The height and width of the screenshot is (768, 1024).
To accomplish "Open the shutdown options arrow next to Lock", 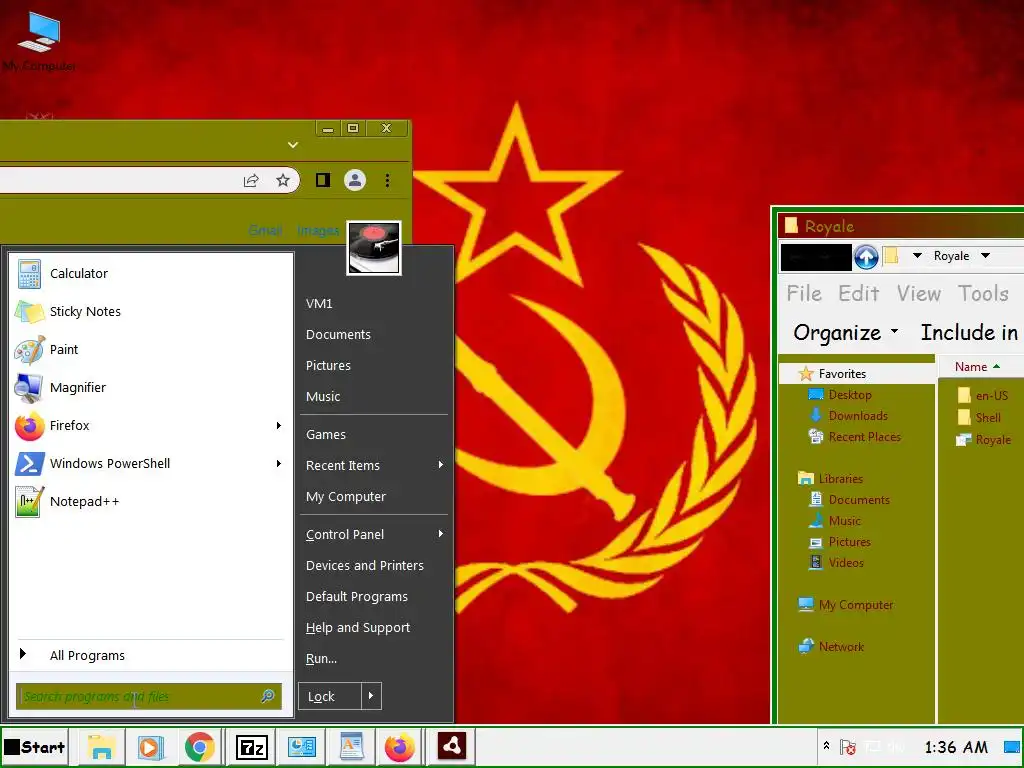I will tap(371, 696).
